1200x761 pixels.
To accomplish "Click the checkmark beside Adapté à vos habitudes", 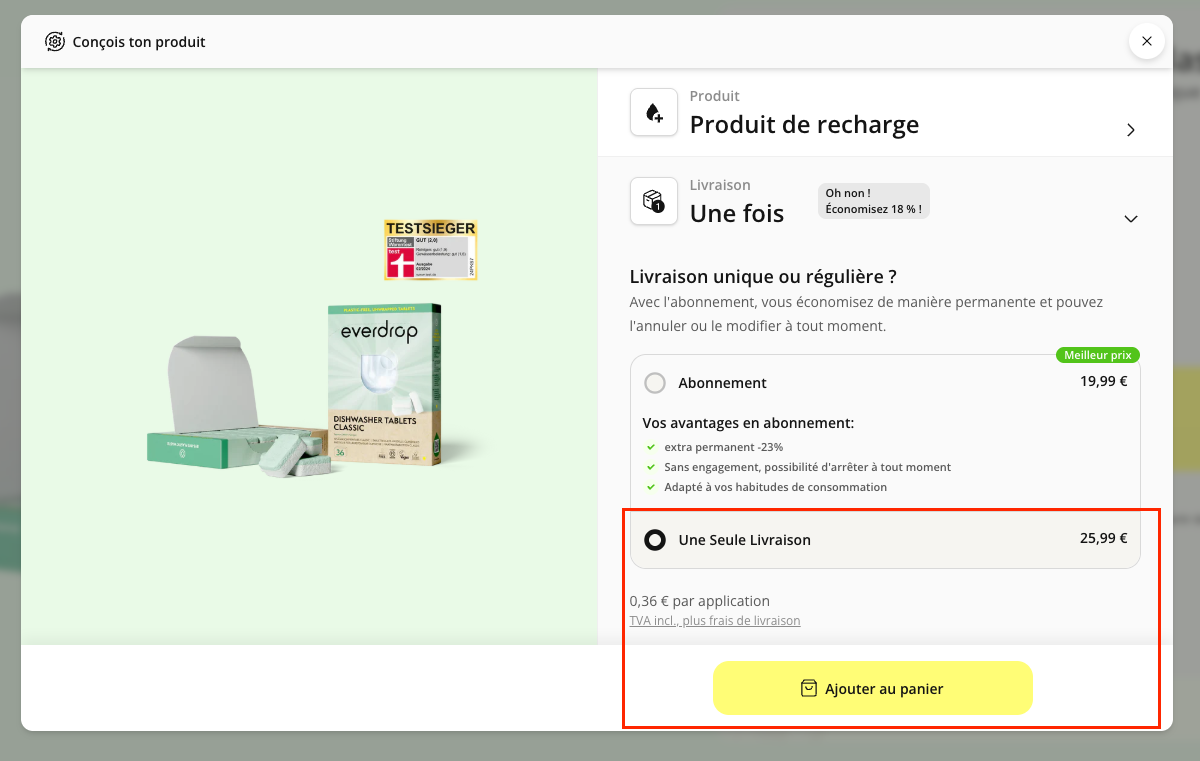I will click(x=650, y=487).
